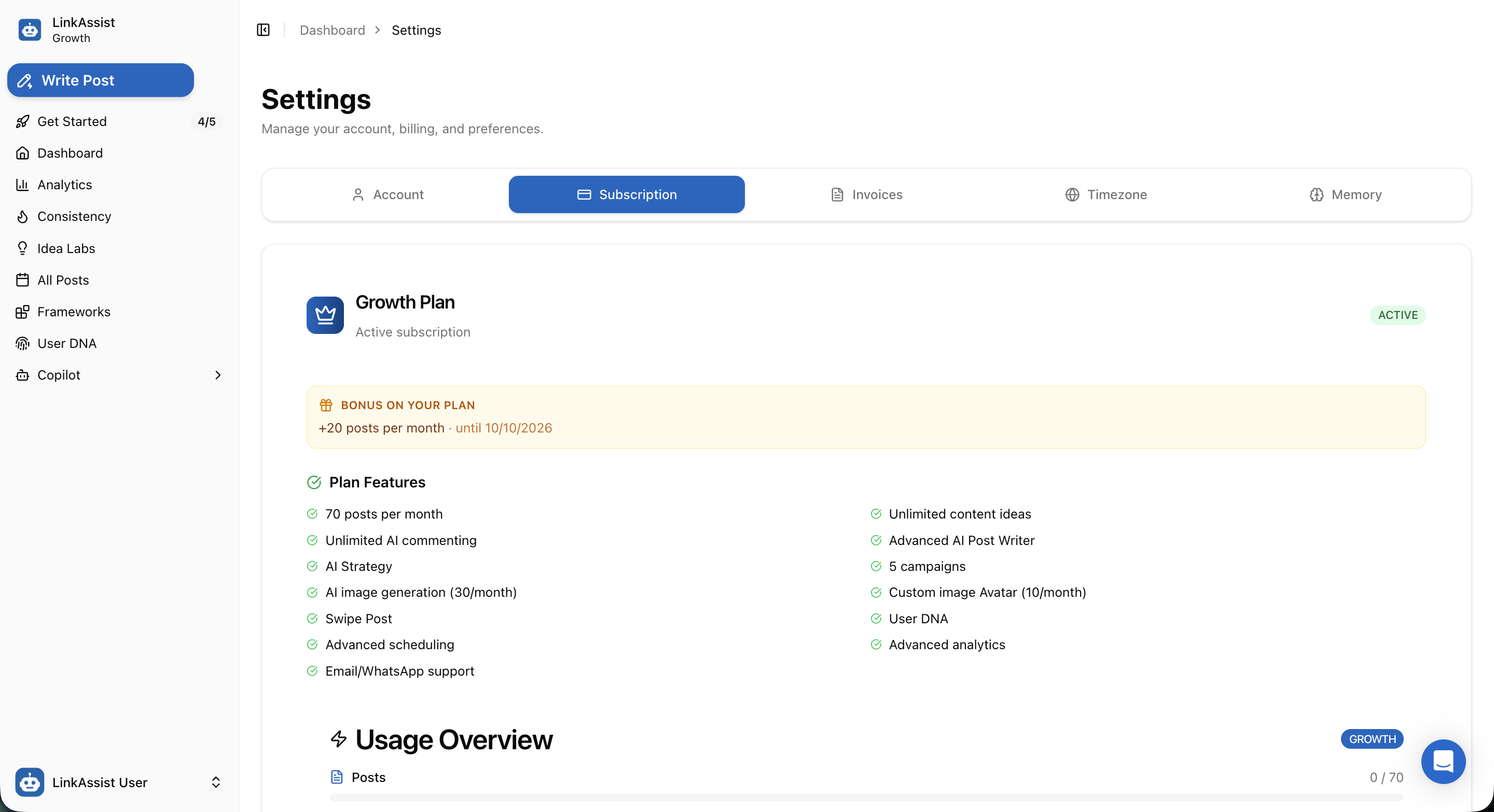Switch to the Timezone tab

(1106, 194)
